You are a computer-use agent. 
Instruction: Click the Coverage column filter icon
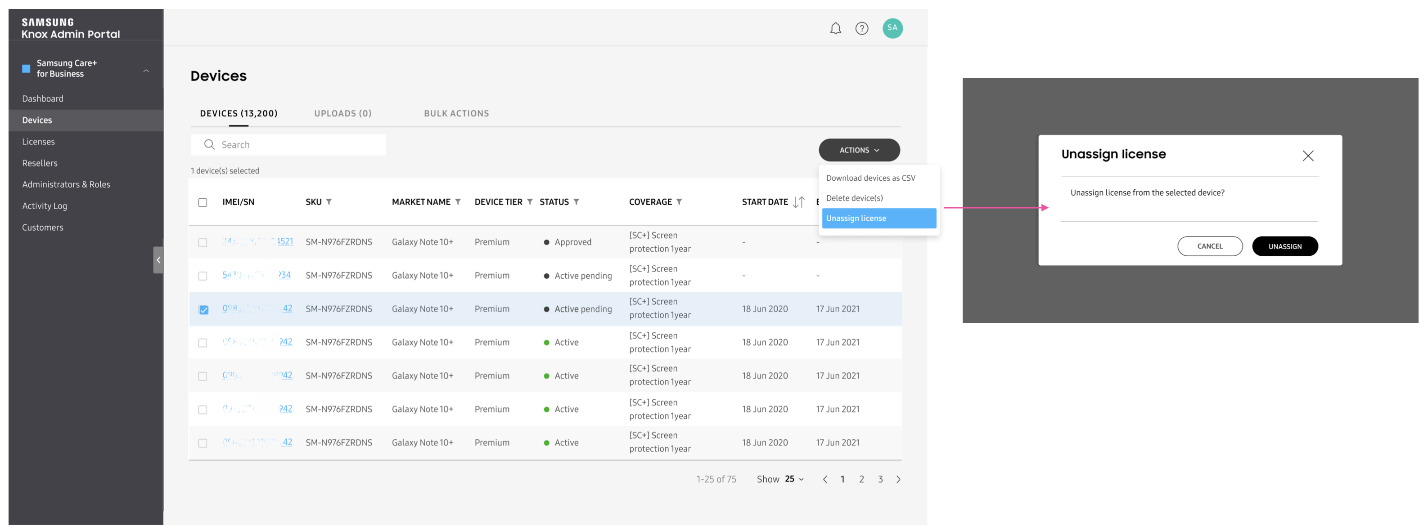coord(679,202)
